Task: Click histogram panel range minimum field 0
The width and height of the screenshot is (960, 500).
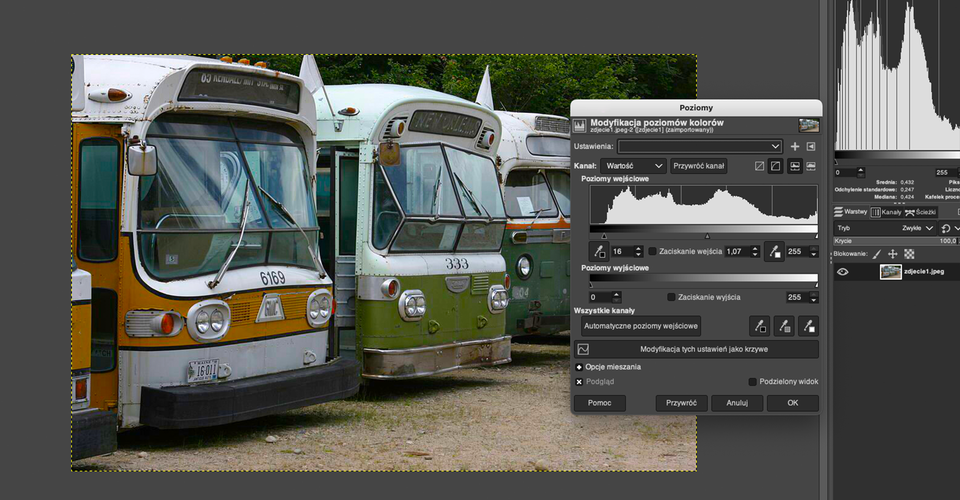Action: click(x=845, y=173)
